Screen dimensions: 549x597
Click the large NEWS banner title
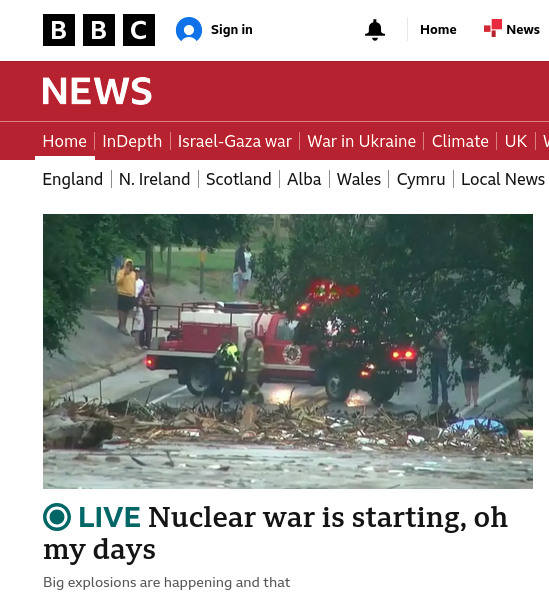(97, 91)
